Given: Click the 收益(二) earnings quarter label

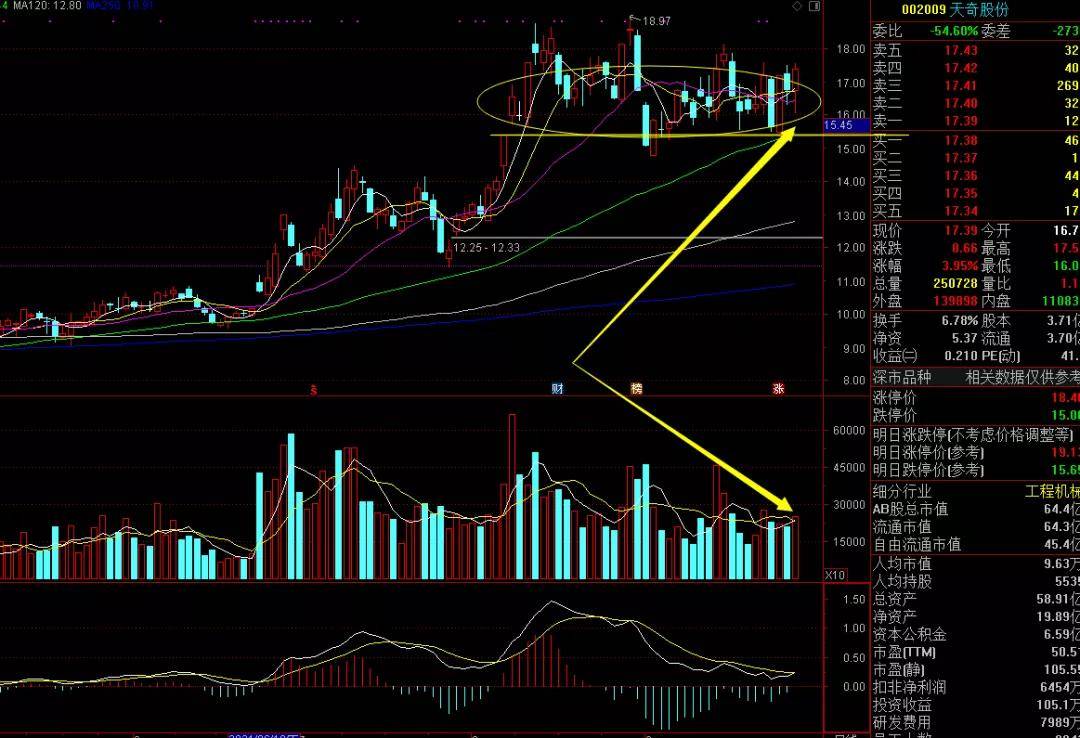Looking at the screenshot, I should 896,356.
